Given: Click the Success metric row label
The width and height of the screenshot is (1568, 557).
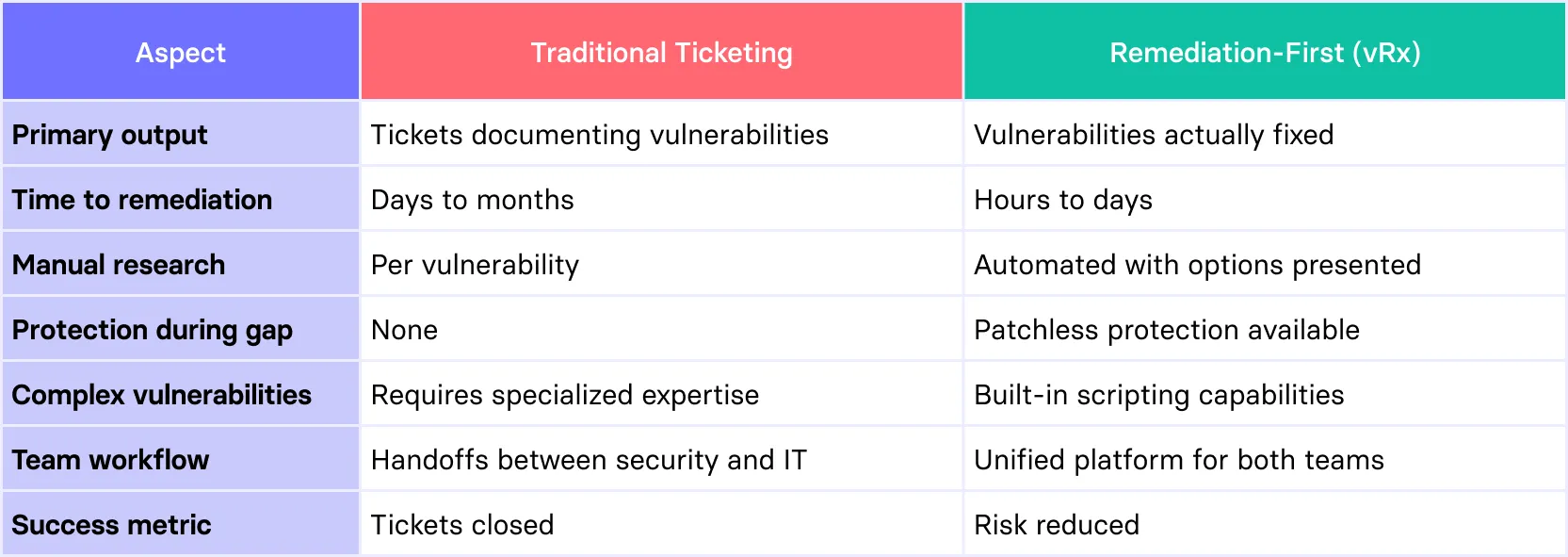Looking at the screenshot, I should [181, 524].
